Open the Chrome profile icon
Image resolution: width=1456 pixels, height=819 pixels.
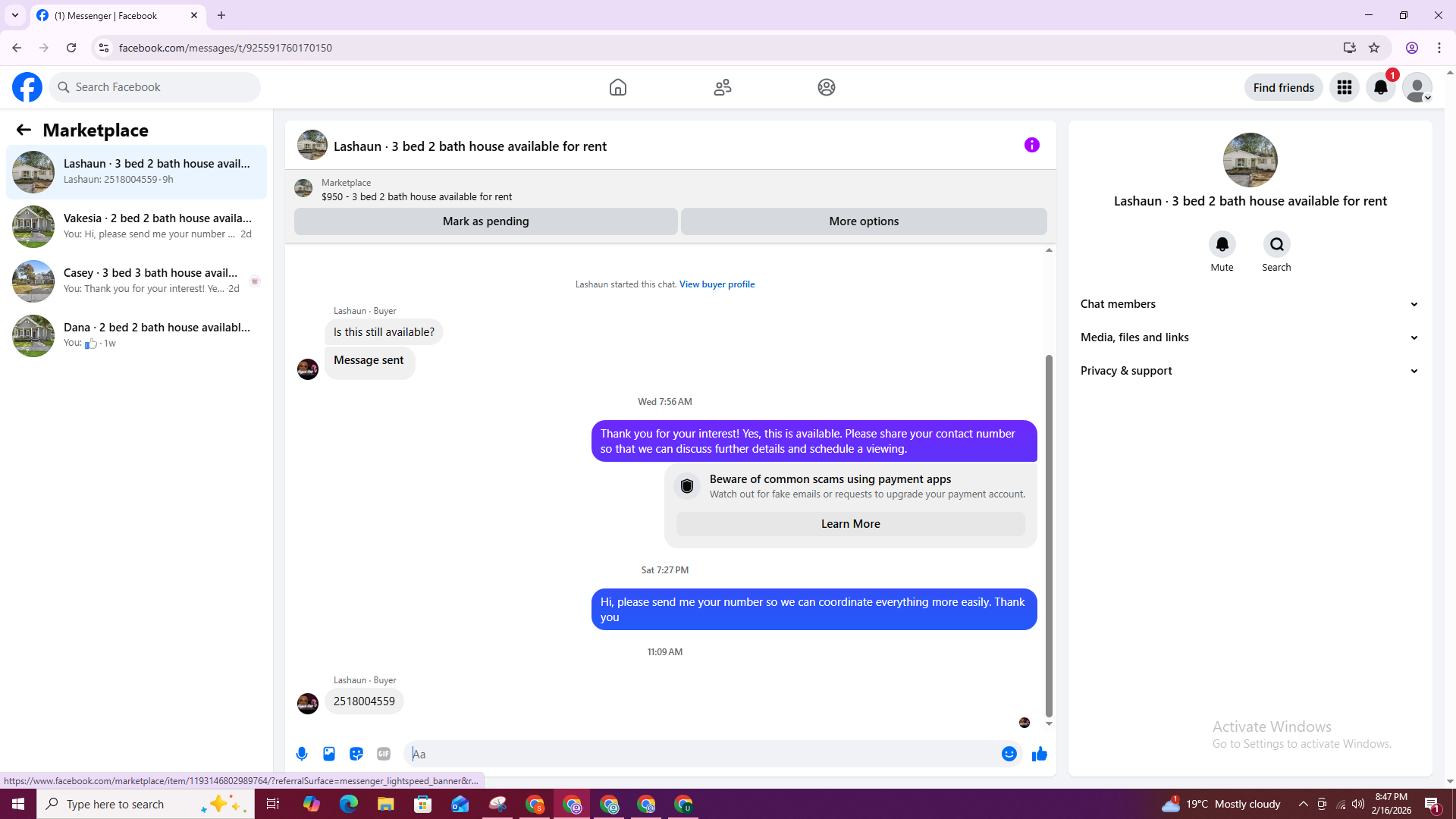click(1412, 48)
